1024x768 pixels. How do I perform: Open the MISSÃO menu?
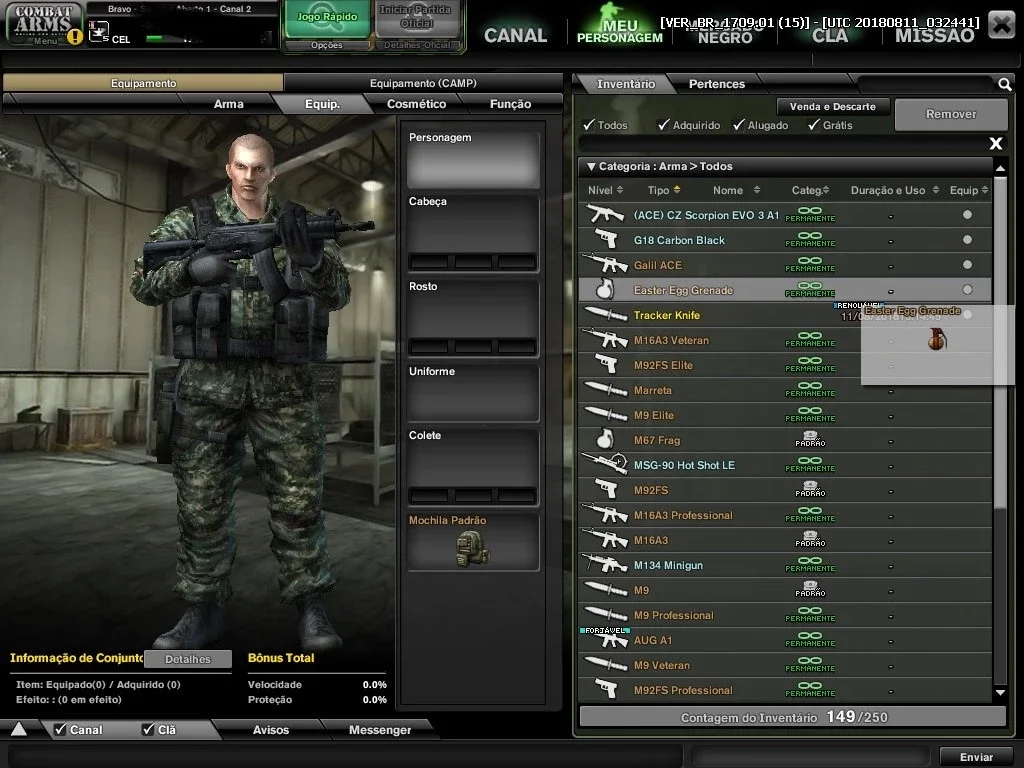click(935, 35)
